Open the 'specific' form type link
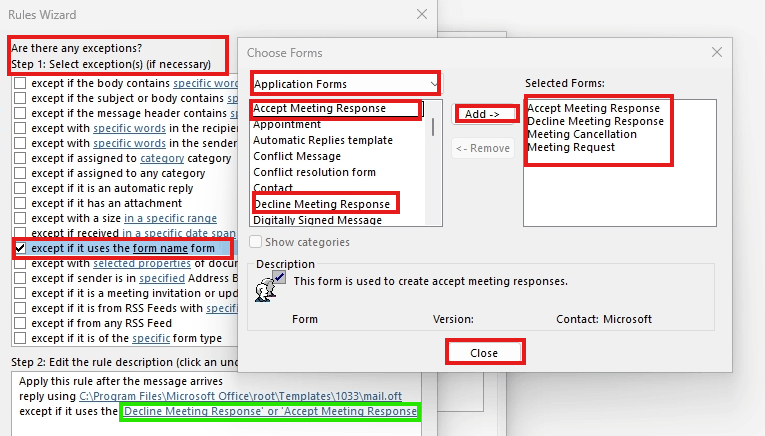Viewport: 765px width, 436px height. [151, 338]
